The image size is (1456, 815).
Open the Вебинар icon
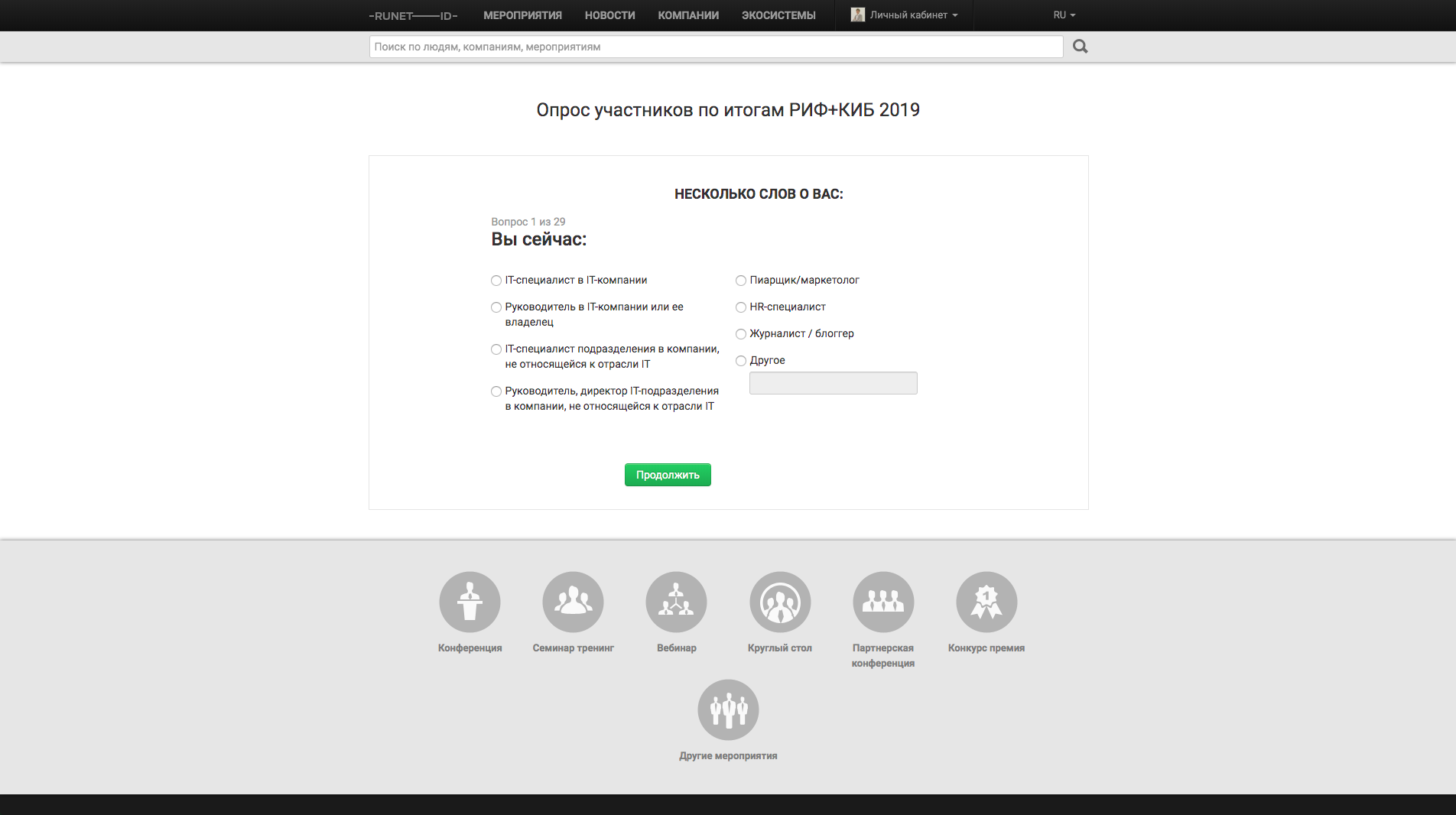coord(676,602)
